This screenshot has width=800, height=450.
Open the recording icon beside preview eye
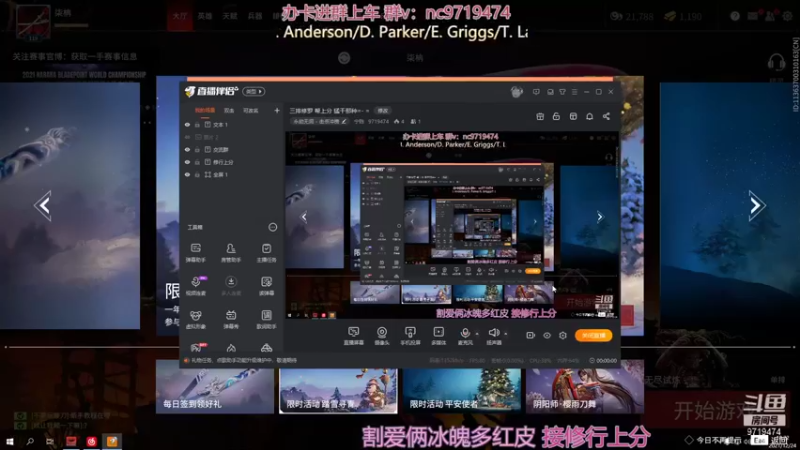531,335
